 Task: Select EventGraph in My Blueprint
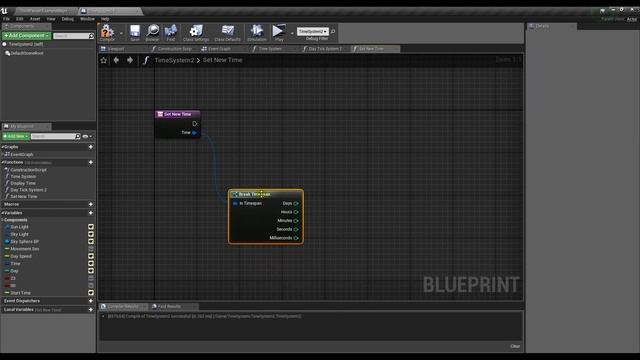tap(22, 155)
